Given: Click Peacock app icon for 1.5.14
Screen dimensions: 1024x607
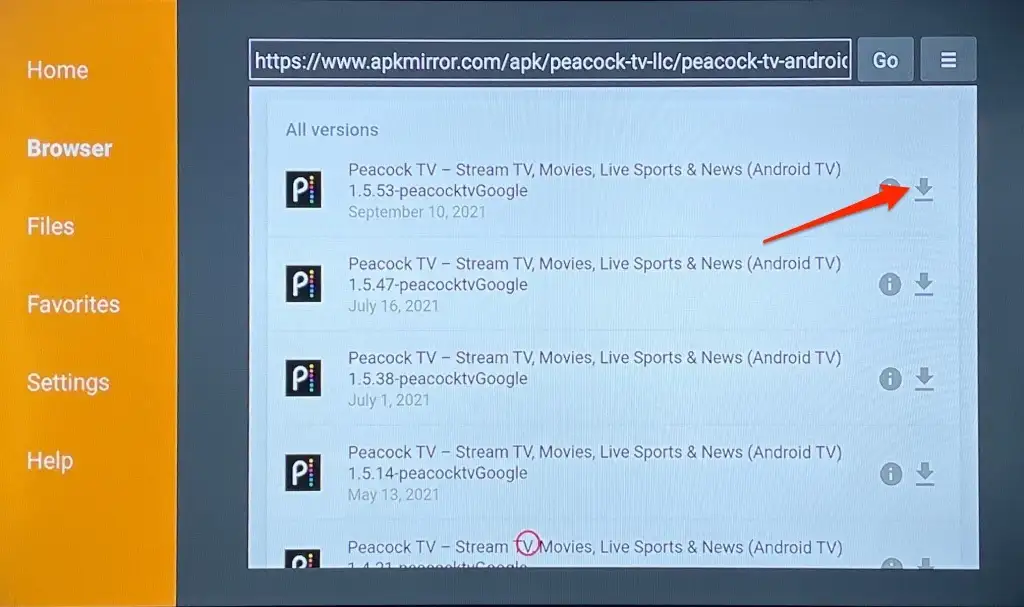Looking at the screenshot, I should click(303, 472).
